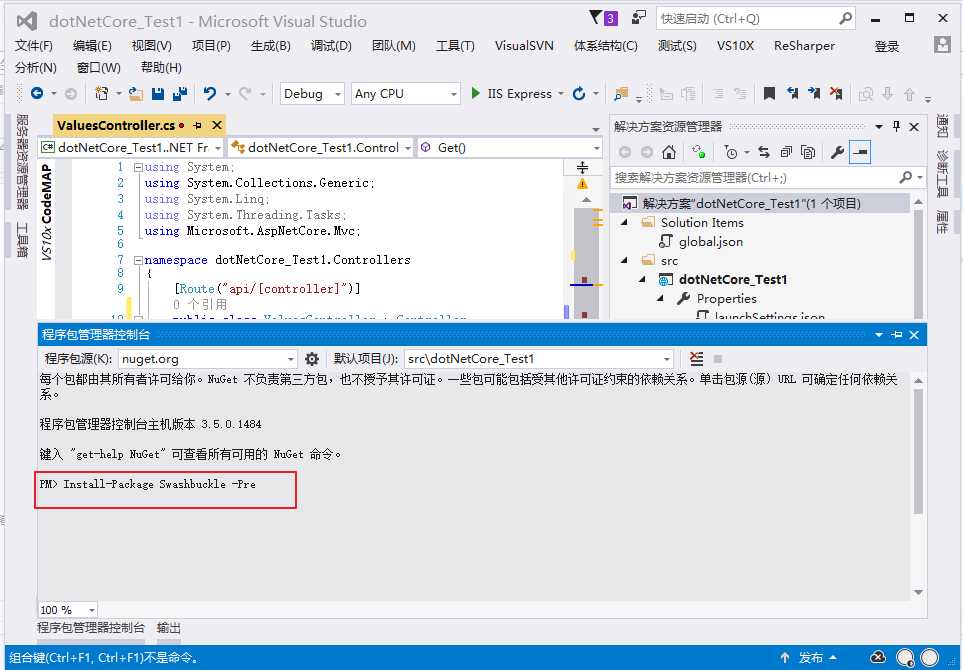Switch to the 输出 tab
963x670 pixels.
coord(169,628)
